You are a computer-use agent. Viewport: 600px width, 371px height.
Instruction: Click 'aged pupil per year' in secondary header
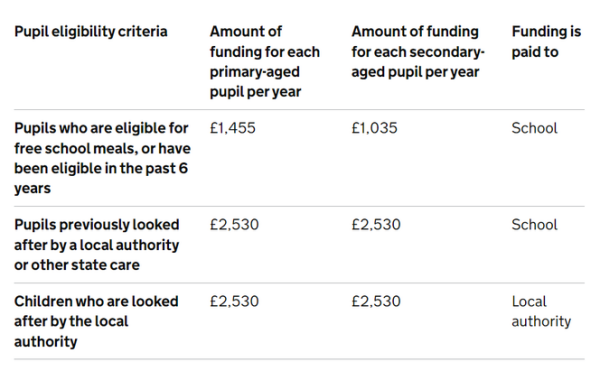tap(415, 72)
